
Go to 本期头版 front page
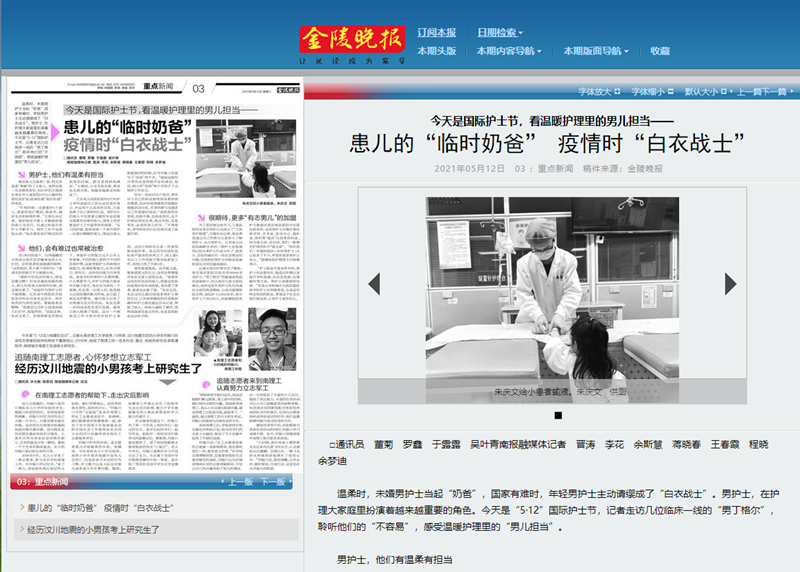(436, 51)
